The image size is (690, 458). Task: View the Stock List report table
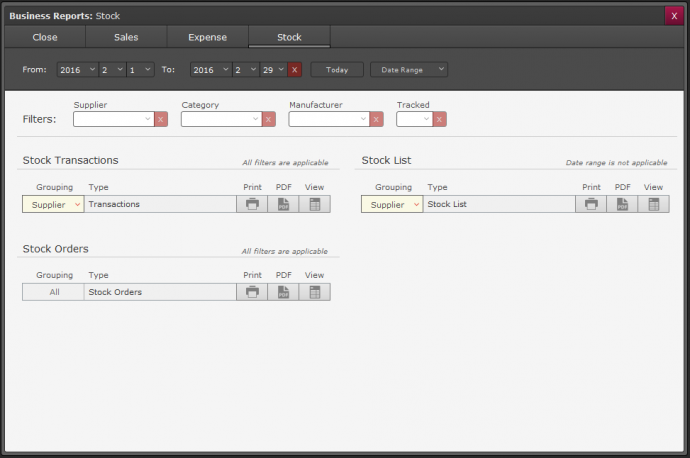click(653, 204)
